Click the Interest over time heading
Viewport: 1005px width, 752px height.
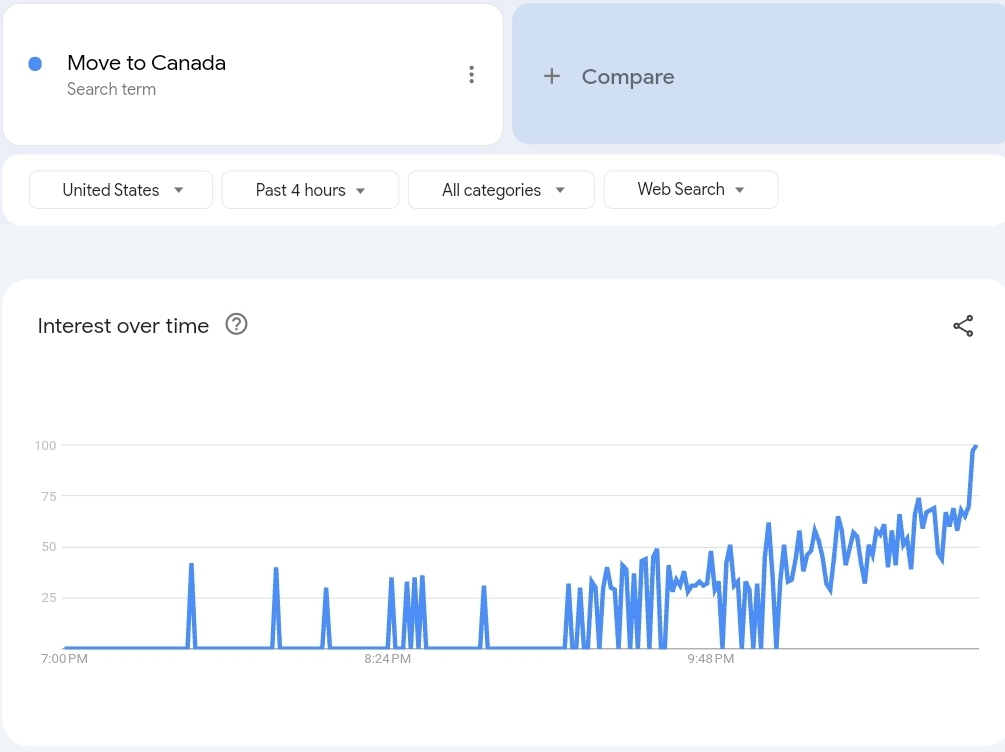[x=123, y=326]
